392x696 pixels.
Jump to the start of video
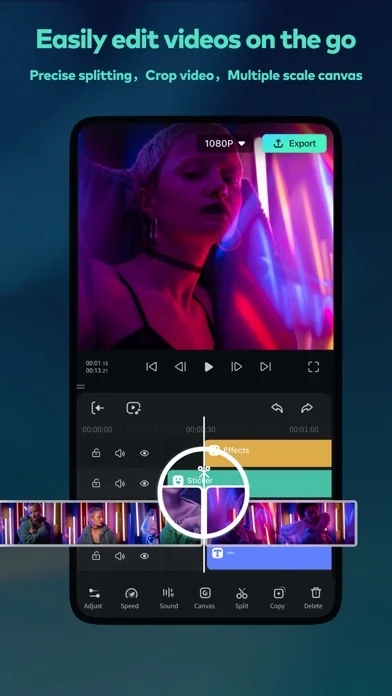pos(151,367)
